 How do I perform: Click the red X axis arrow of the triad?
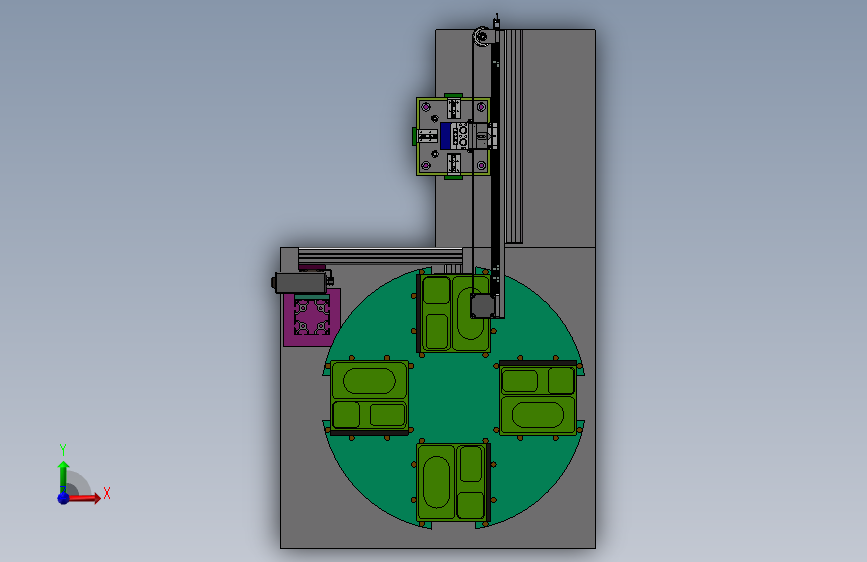(86, 498)
